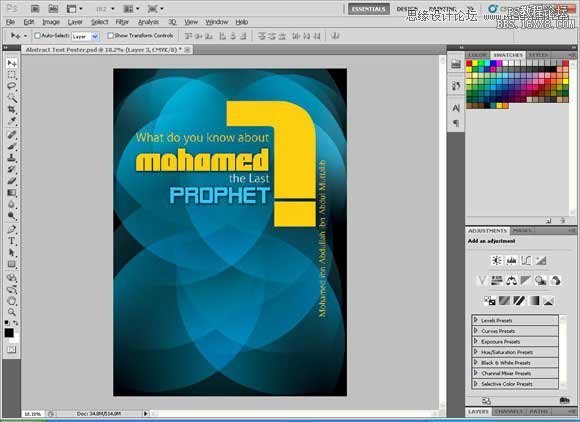Switch to the Swatches tab
The height and width of the screenshot is (422, 580).
(x=508, y=55)
